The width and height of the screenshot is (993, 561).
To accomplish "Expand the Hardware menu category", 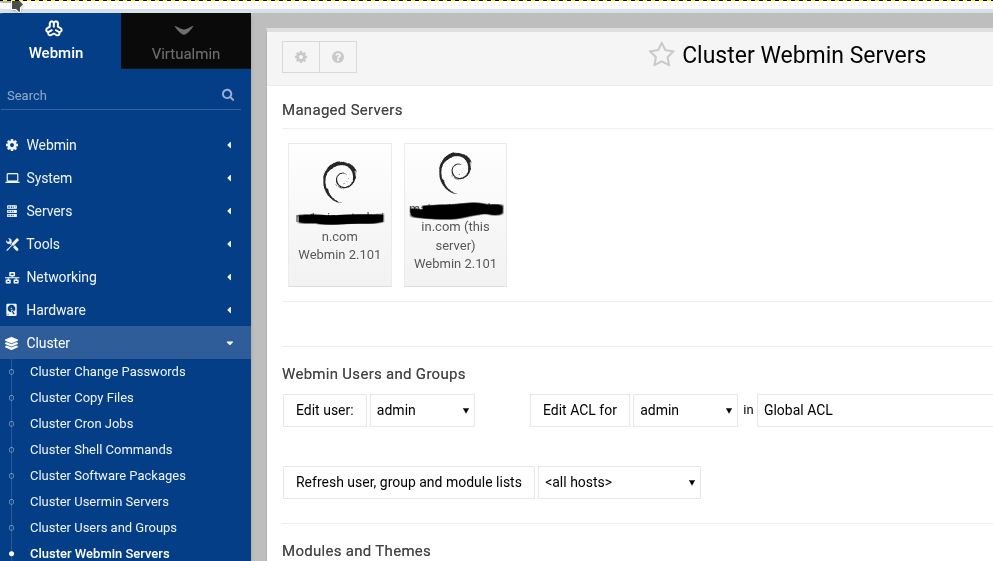I will click(x=125, y=310).
